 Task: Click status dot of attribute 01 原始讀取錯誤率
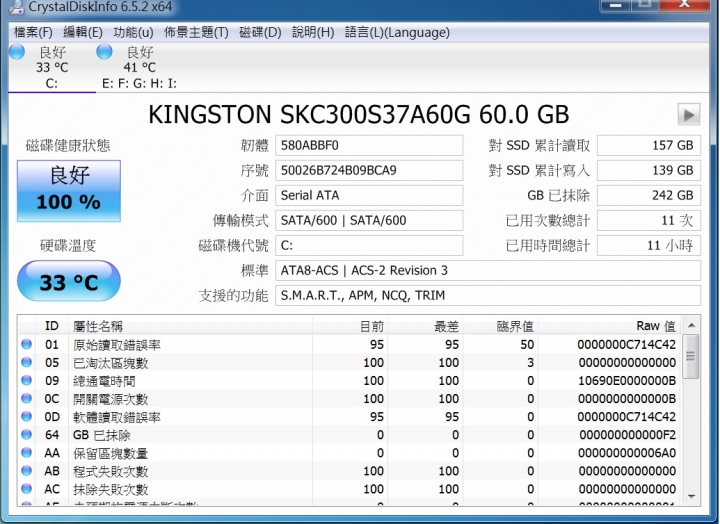(x=27, y=344)
